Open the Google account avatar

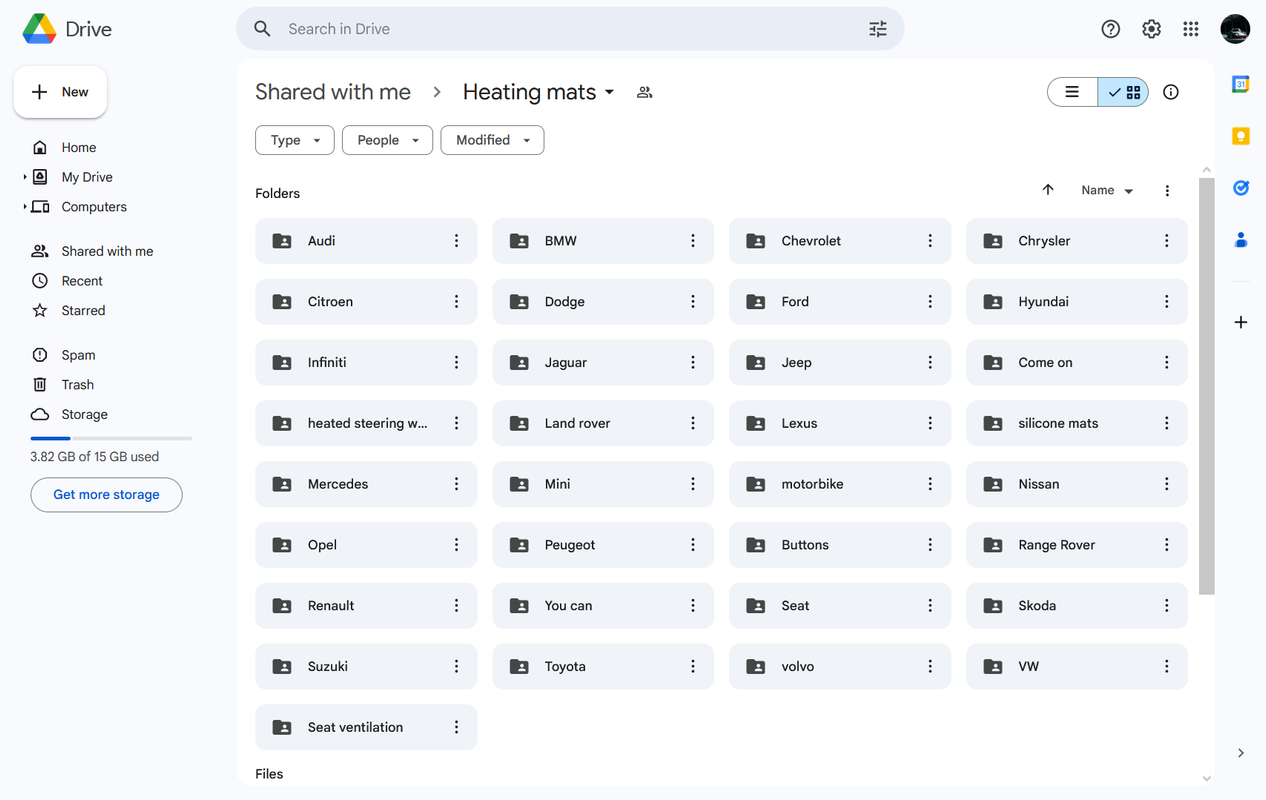[x=1235, y=29]
